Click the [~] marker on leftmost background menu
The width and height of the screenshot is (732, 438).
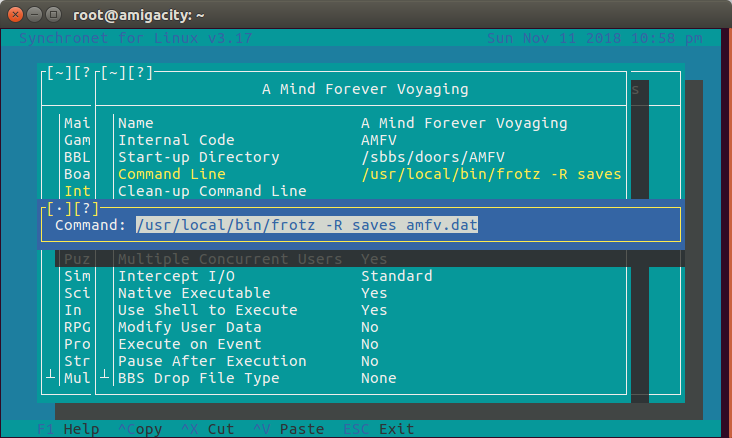[59, 73]
